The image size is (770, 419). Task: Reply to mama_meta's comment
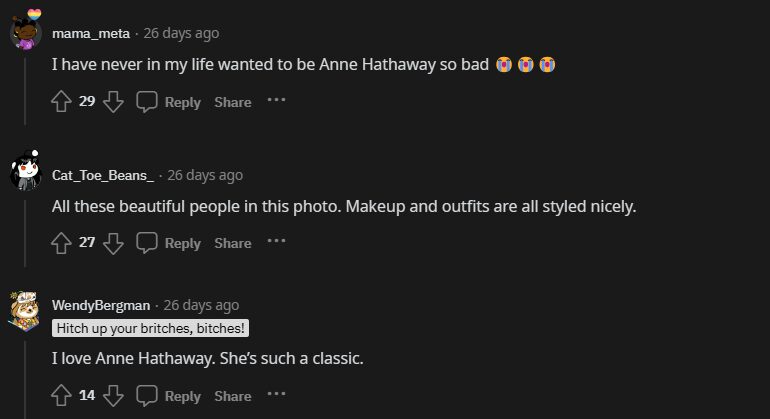click(x=169, y=102)
